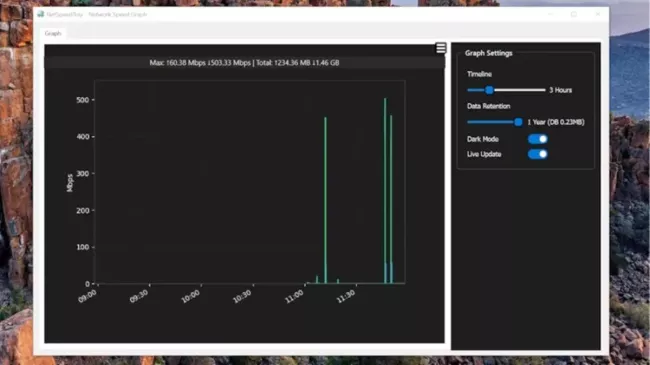Click the Graph Settings heading

pos(488,53)
